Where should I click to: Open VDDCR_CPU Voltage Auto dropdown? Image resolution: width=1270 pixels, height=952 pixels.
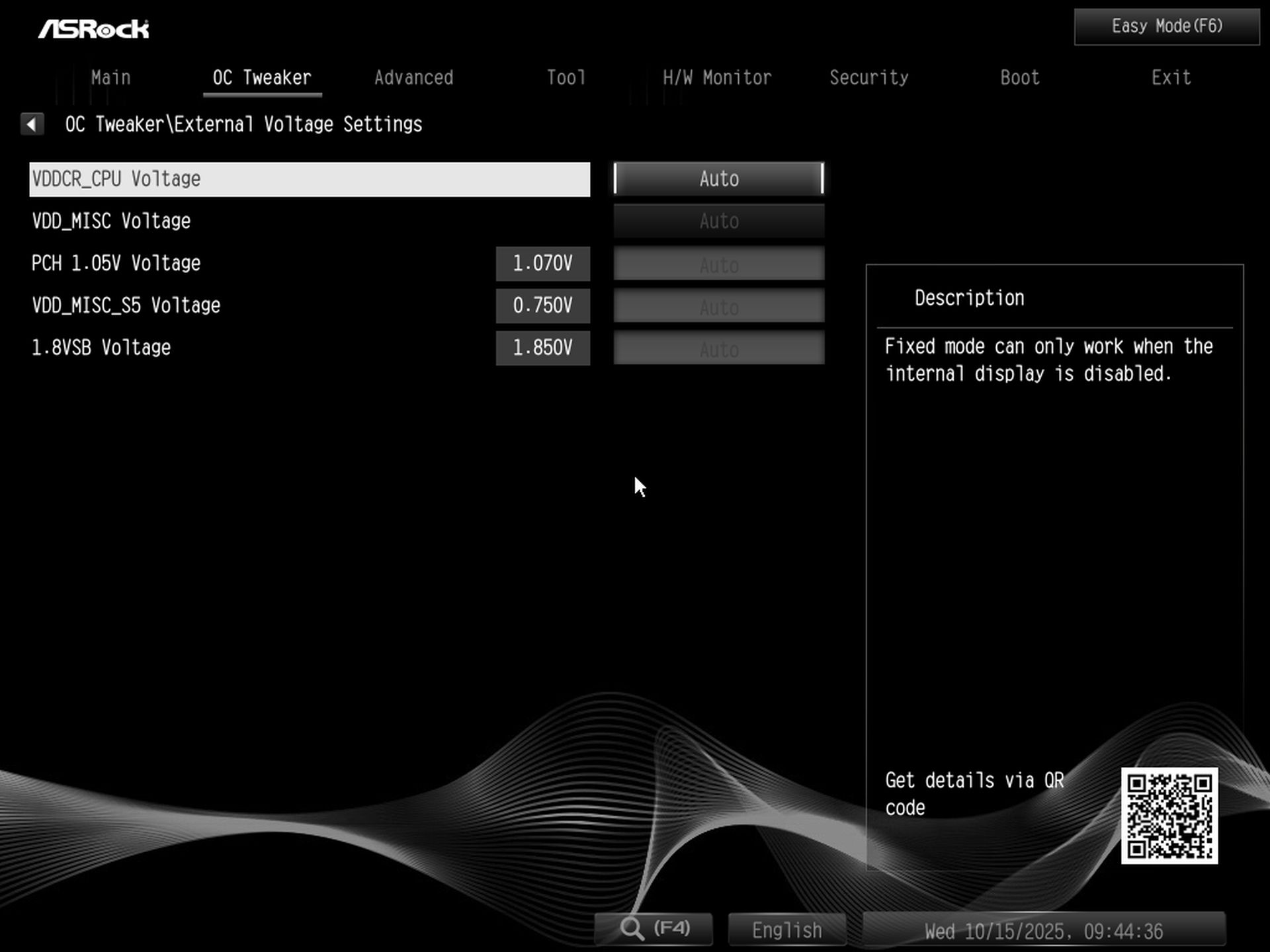(x=718, y=178)
